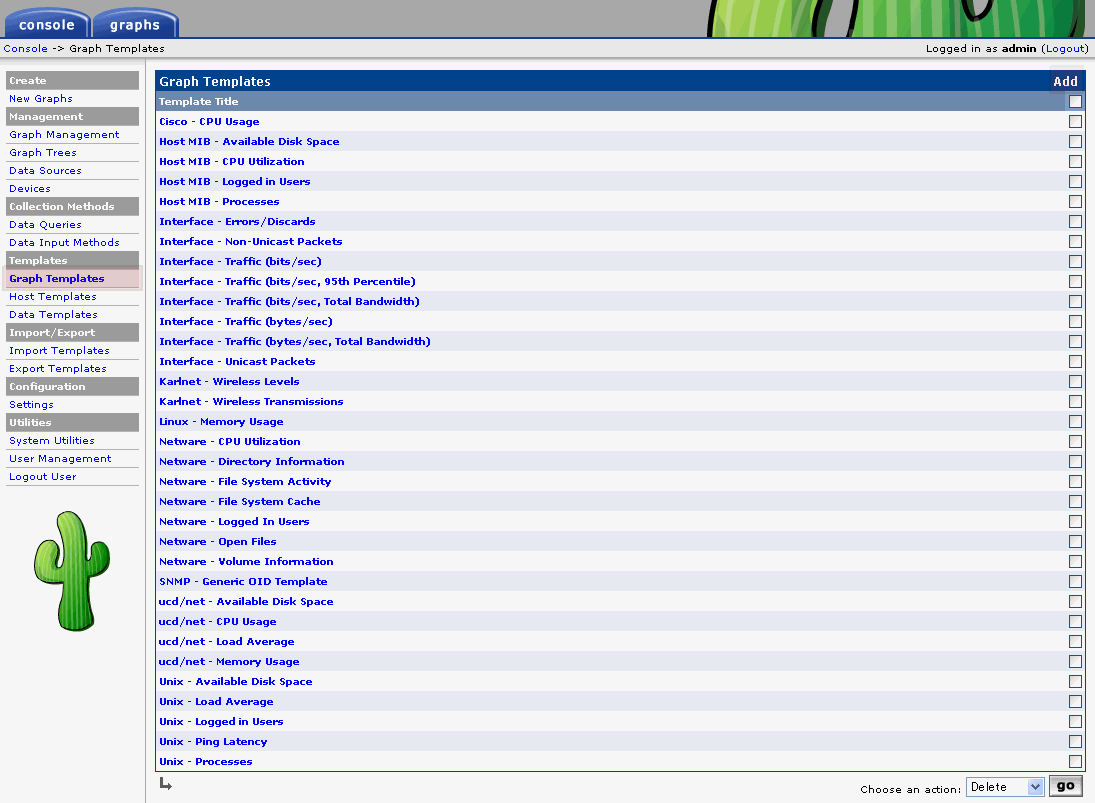Go to Host Templates in the sidebar
The image size is (1095, 803).
pyautogui.click(x=53, y=297)
